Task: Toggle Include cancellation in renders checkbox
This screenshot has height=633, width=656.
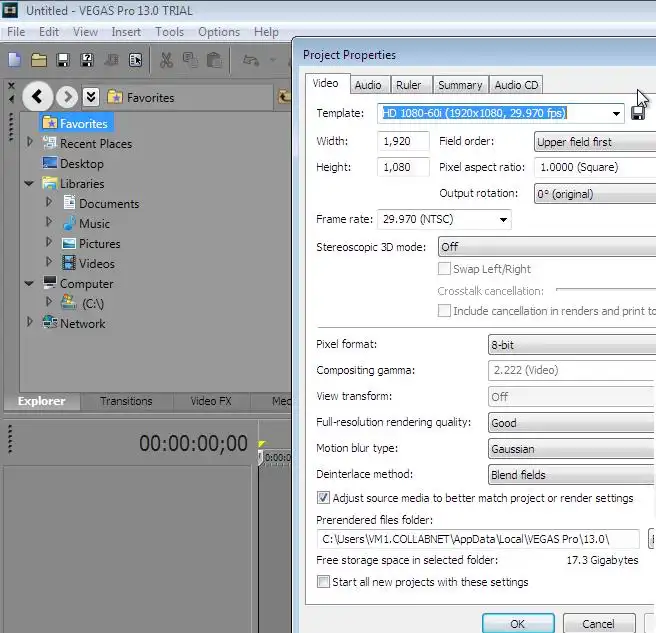Action: click(444, 310)
